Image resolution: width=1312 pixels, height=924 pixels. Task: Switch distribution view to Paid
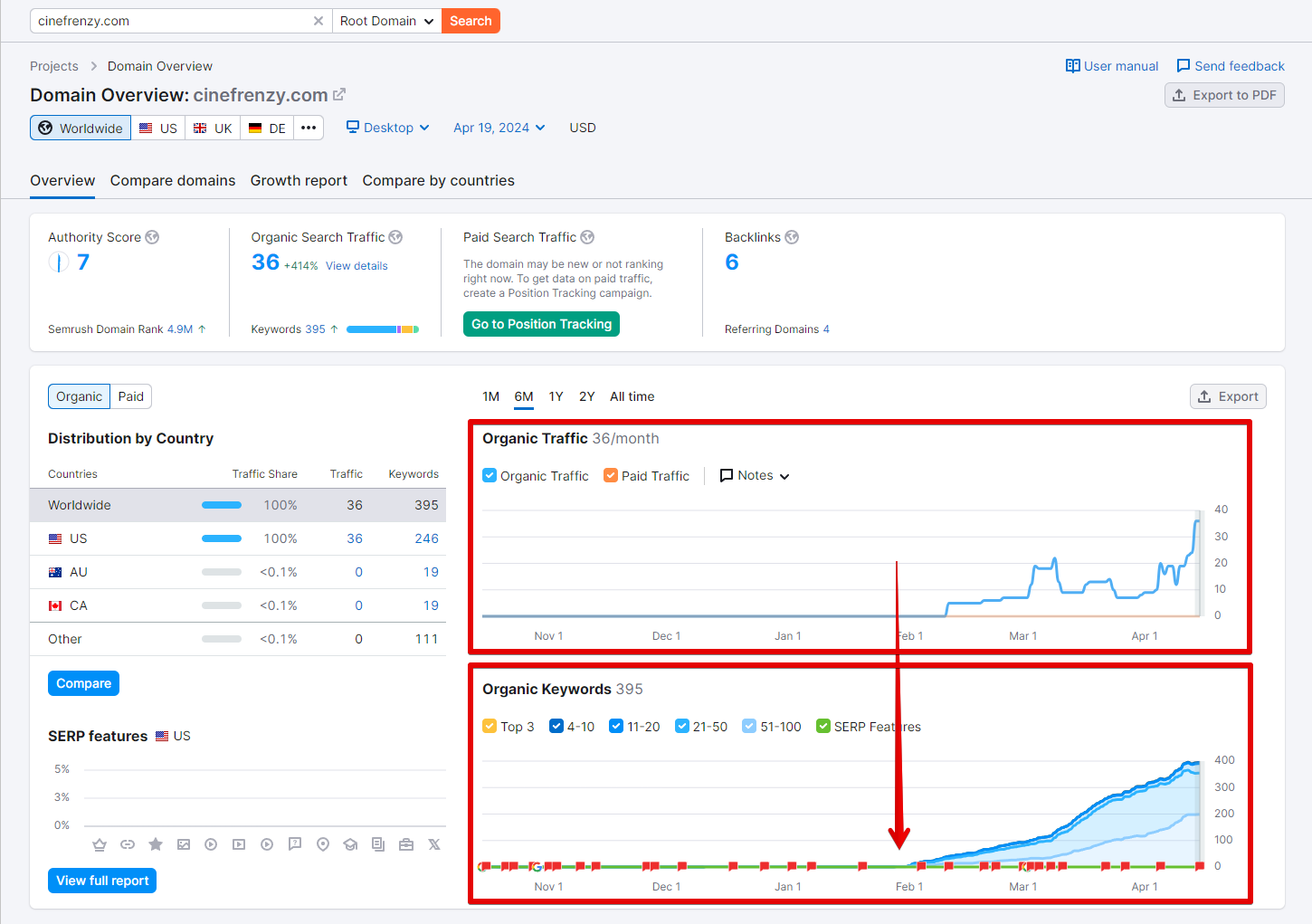point(131,396)
